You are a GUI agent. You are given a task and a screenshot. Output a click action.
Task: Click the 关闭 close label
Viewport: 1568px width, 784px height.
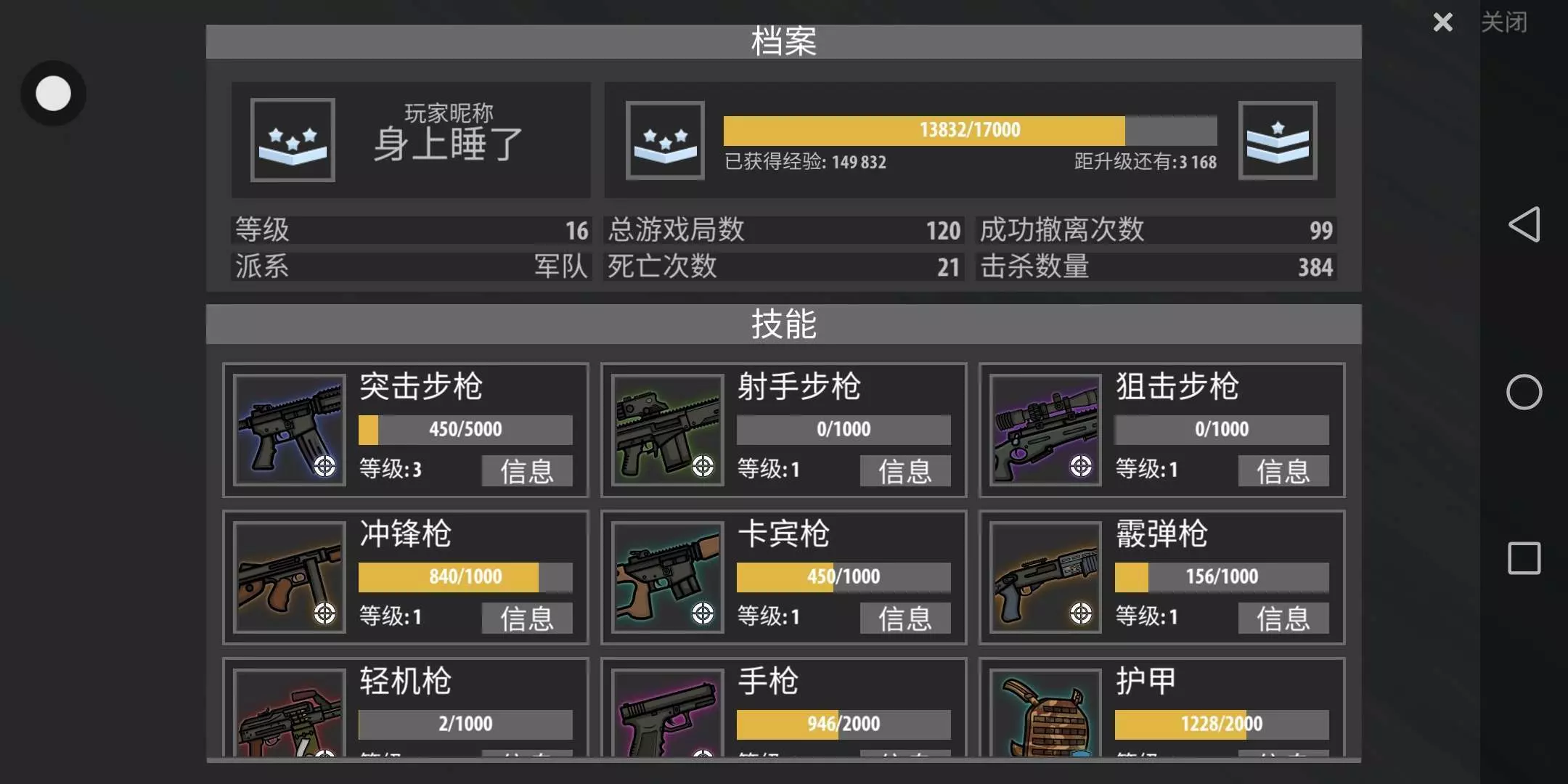click(x=1504, y=23)
